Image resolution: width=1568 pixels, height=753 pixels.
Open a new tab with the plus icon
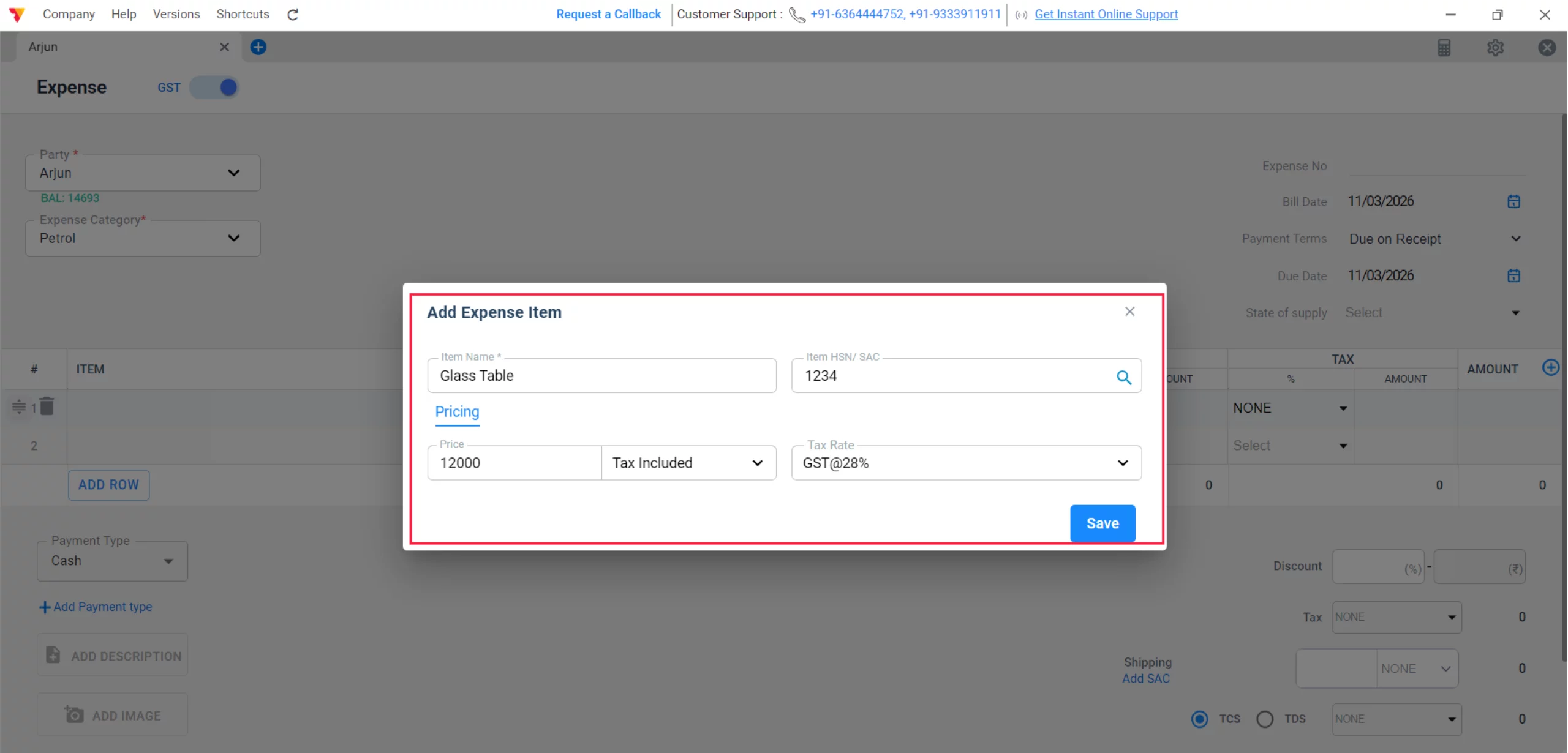click(258, 47)
